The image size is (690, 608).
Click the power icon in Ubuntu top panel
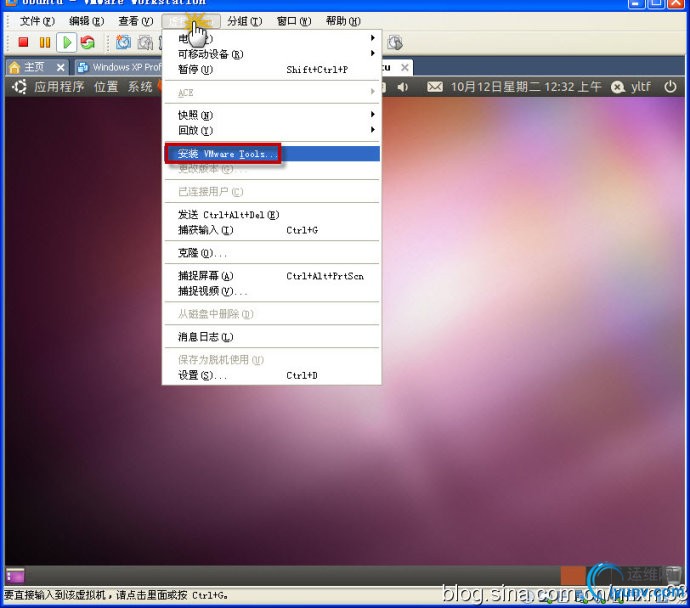pyautogui.click(x=670, y=87)
